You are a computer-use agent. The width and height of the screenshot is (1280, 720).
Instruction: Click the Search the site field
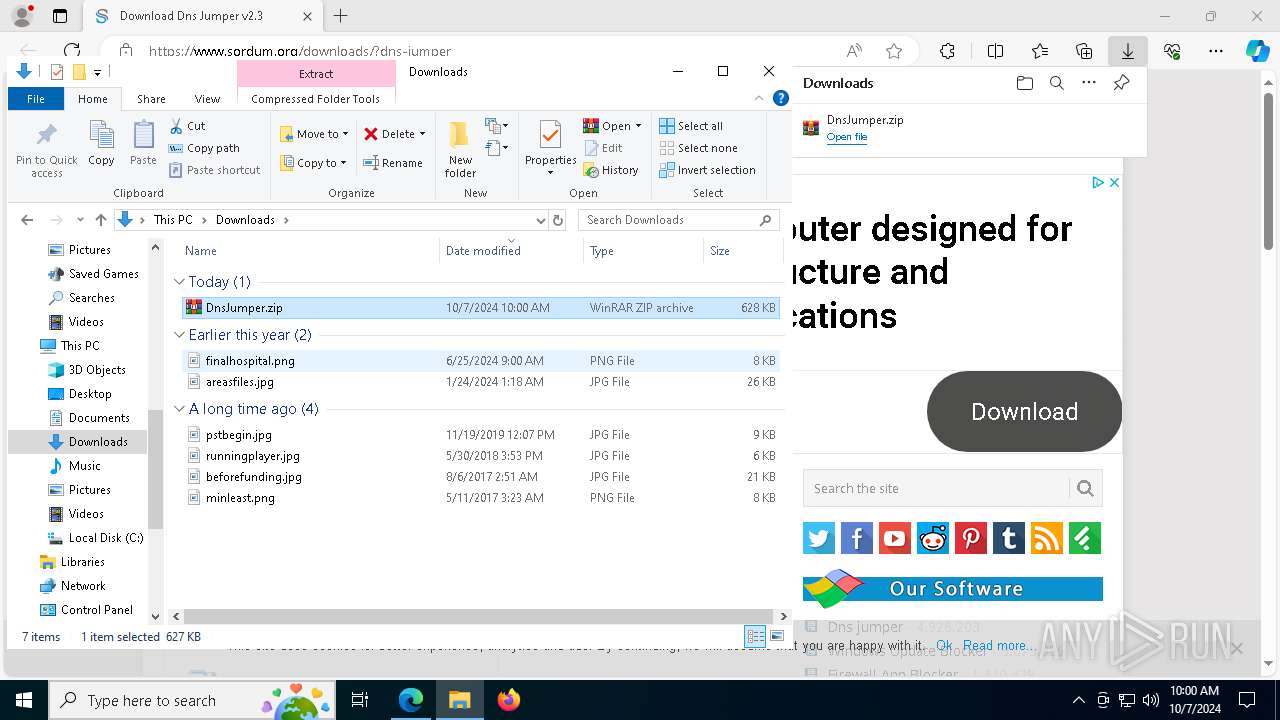click(x=936, y=488)
